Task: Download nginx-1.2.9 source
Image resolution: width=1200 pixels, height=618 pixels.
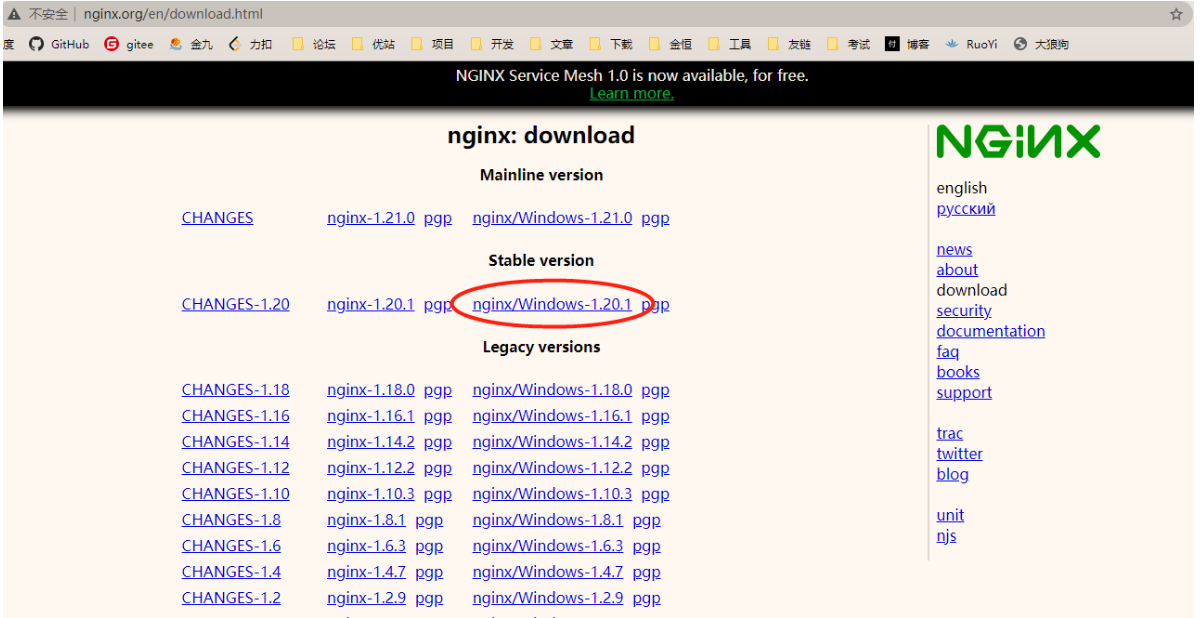Action: coord(366,598)
